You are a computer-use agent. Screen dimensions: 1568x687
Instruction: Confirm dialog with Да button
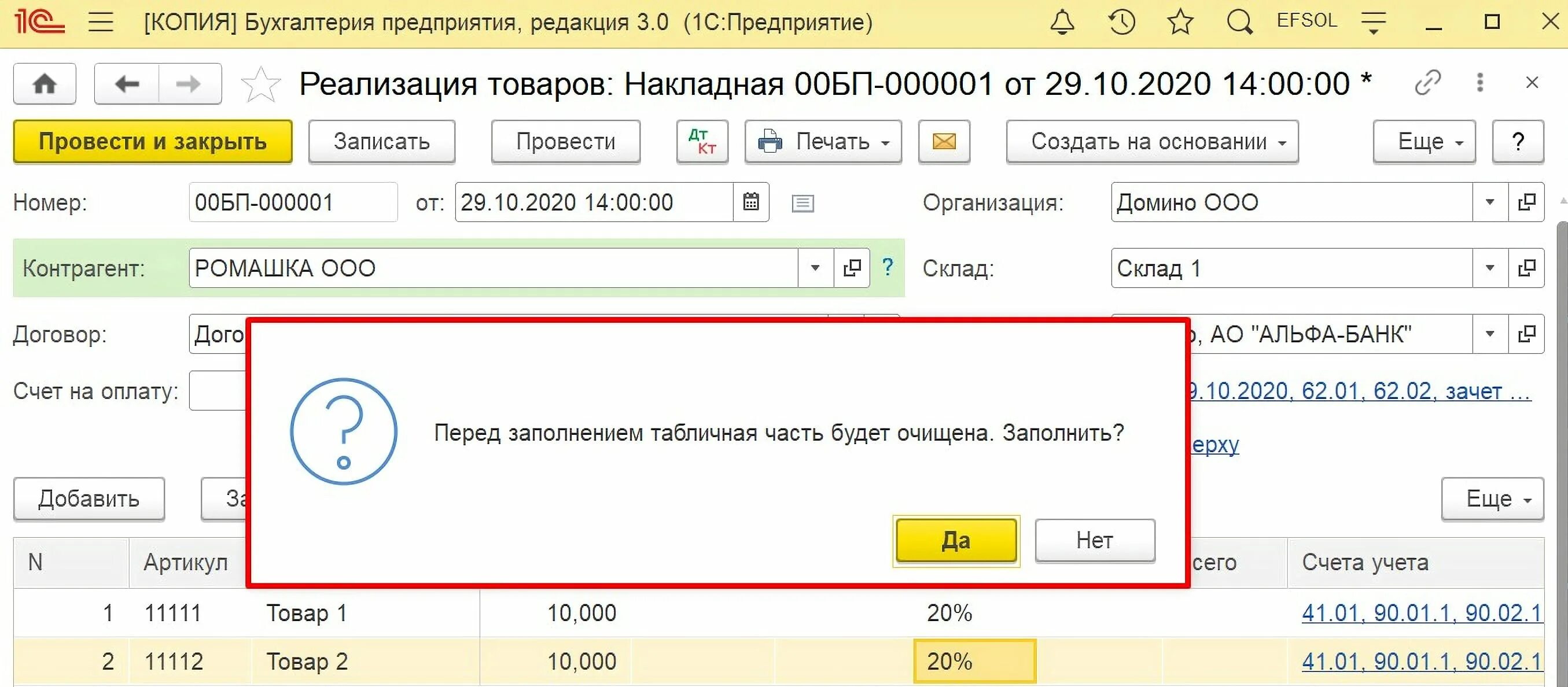click(956, 540)
